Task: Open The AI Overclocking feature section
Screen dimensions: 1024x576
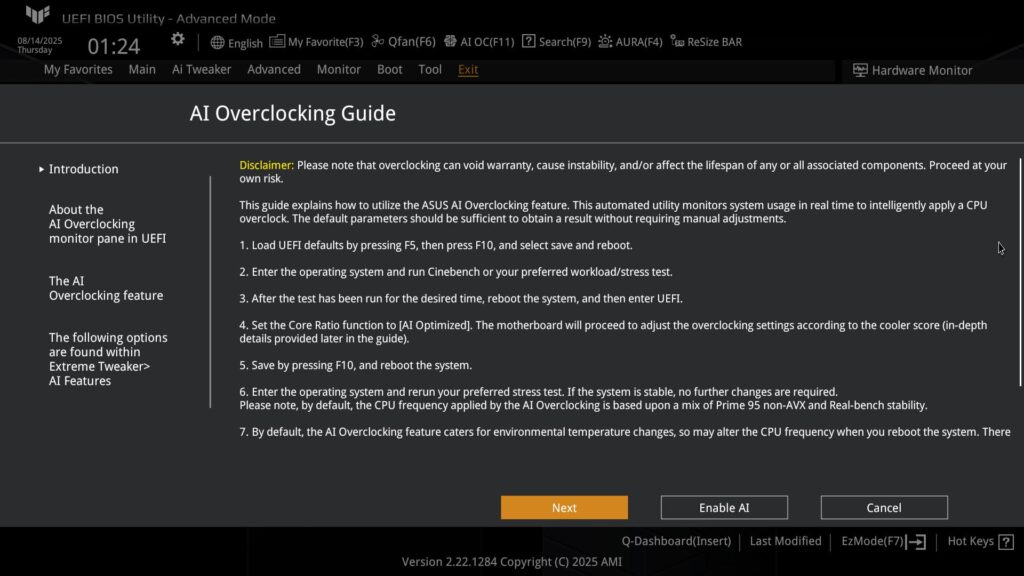Action: (106, 288)
